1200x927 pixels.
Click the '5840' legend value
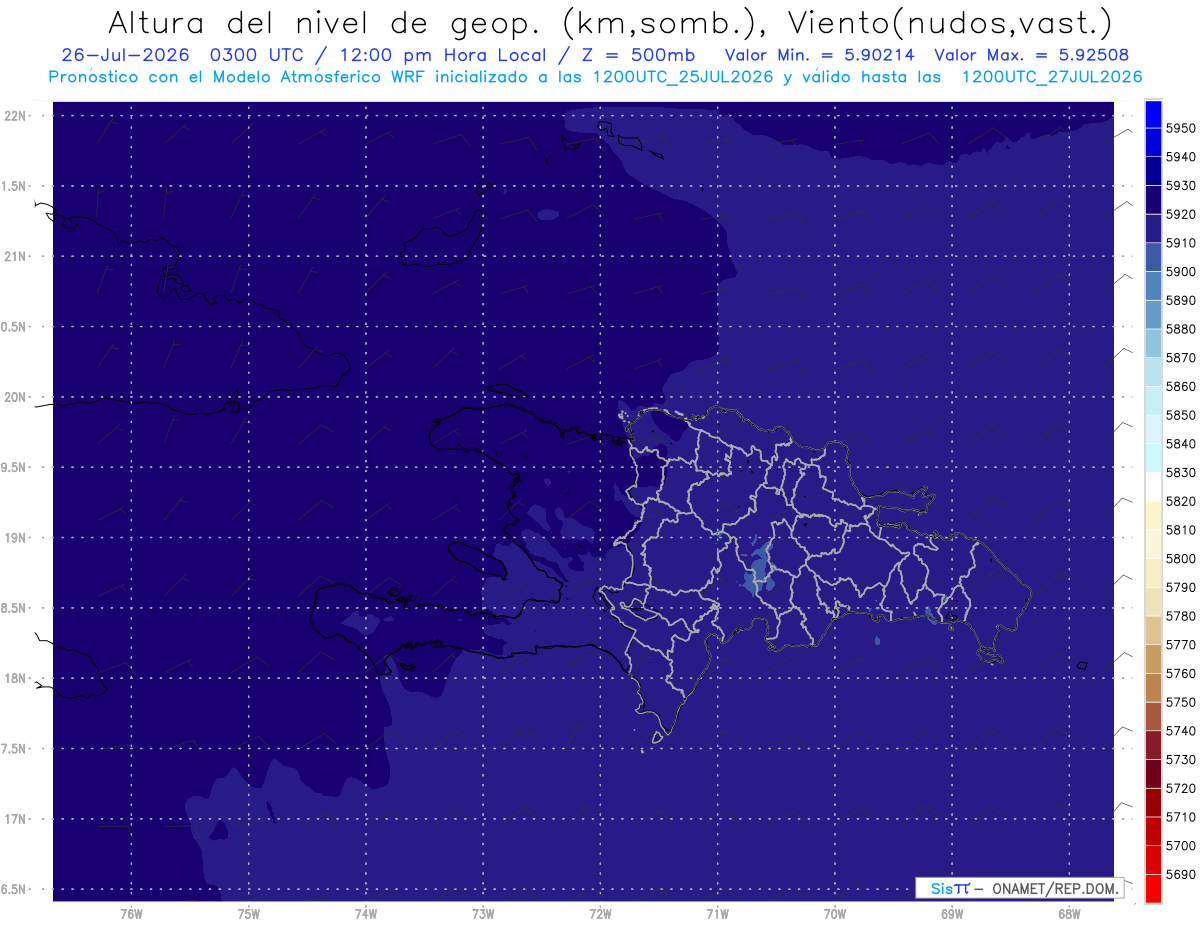point(1181,444)
